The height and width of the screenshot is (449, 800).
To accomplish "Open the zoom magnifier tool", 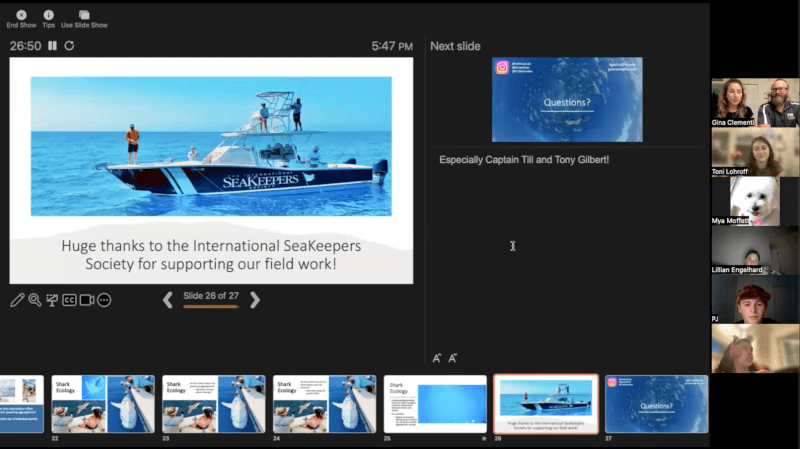I will (35, 300).
